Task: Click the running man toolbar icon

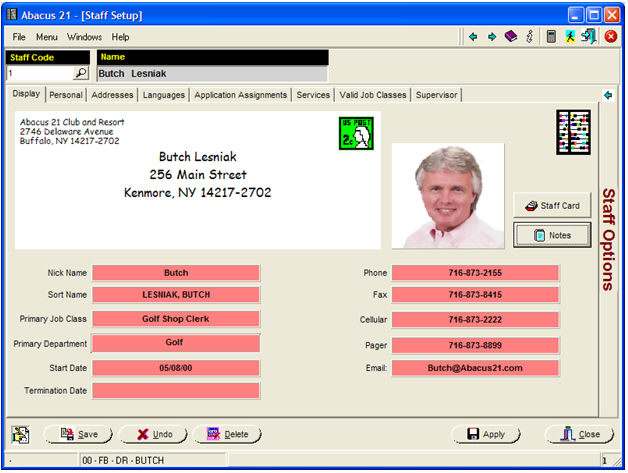Action: (569, 37)
